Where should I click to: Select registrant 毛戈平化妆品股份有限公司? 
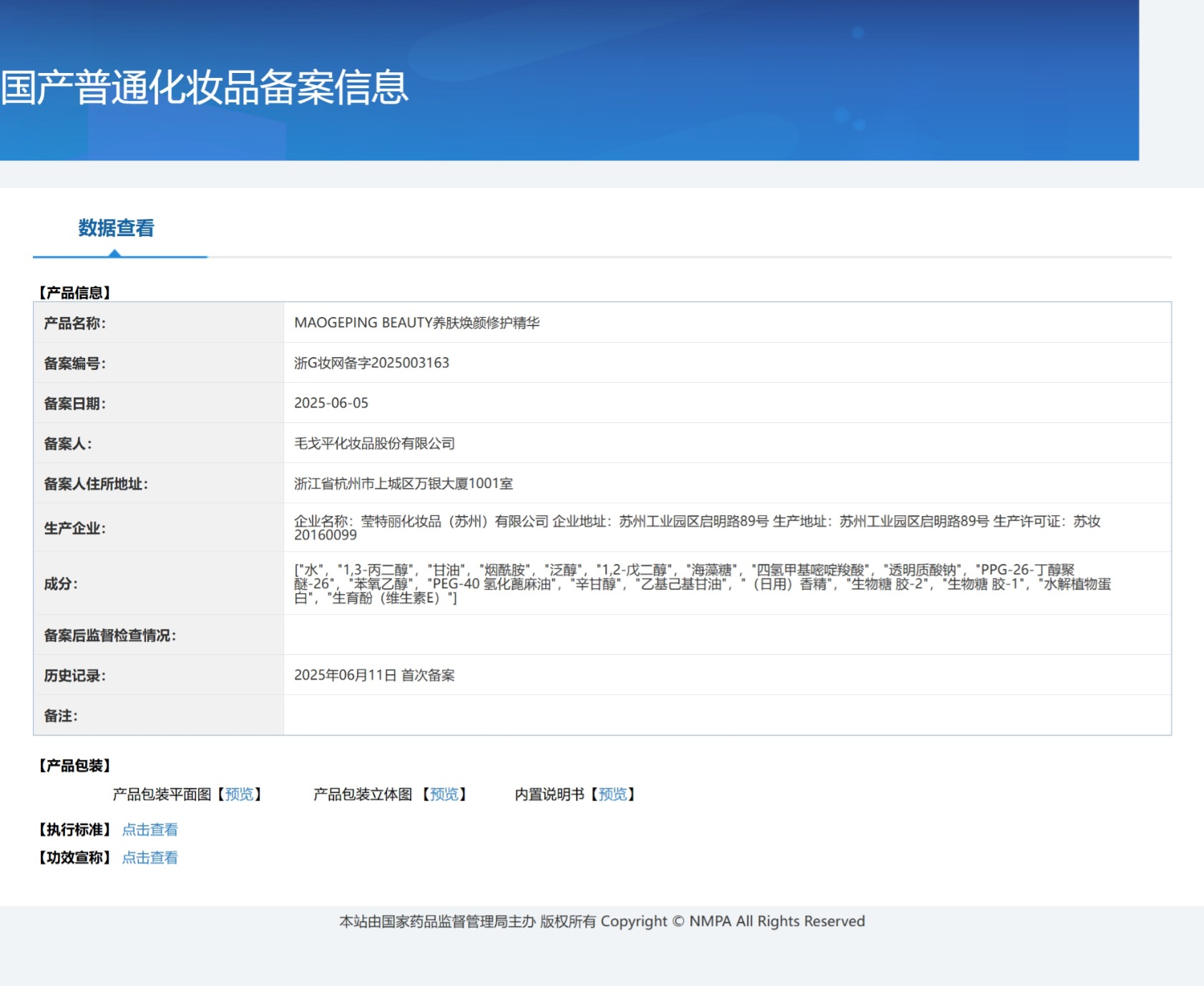point(375,444)
